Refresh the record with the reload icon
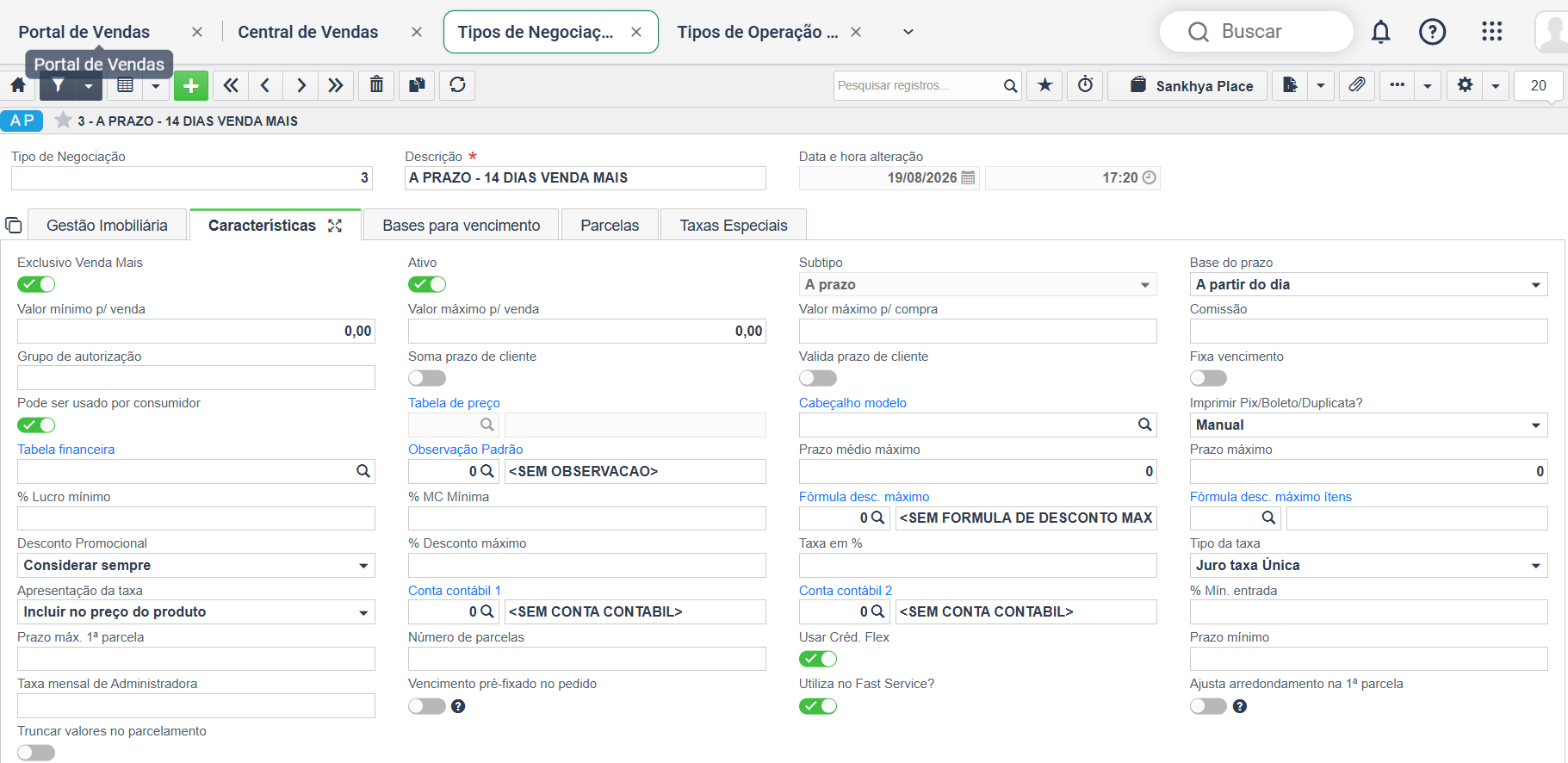 457,85
